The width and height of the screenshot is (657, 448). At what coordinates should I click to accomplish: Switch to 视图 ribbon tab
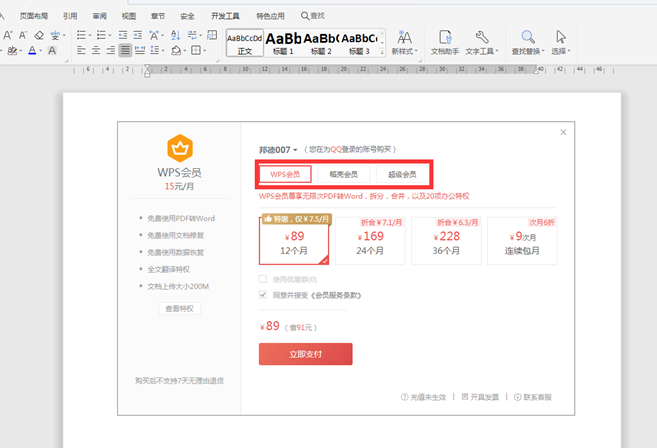[129, 16]
